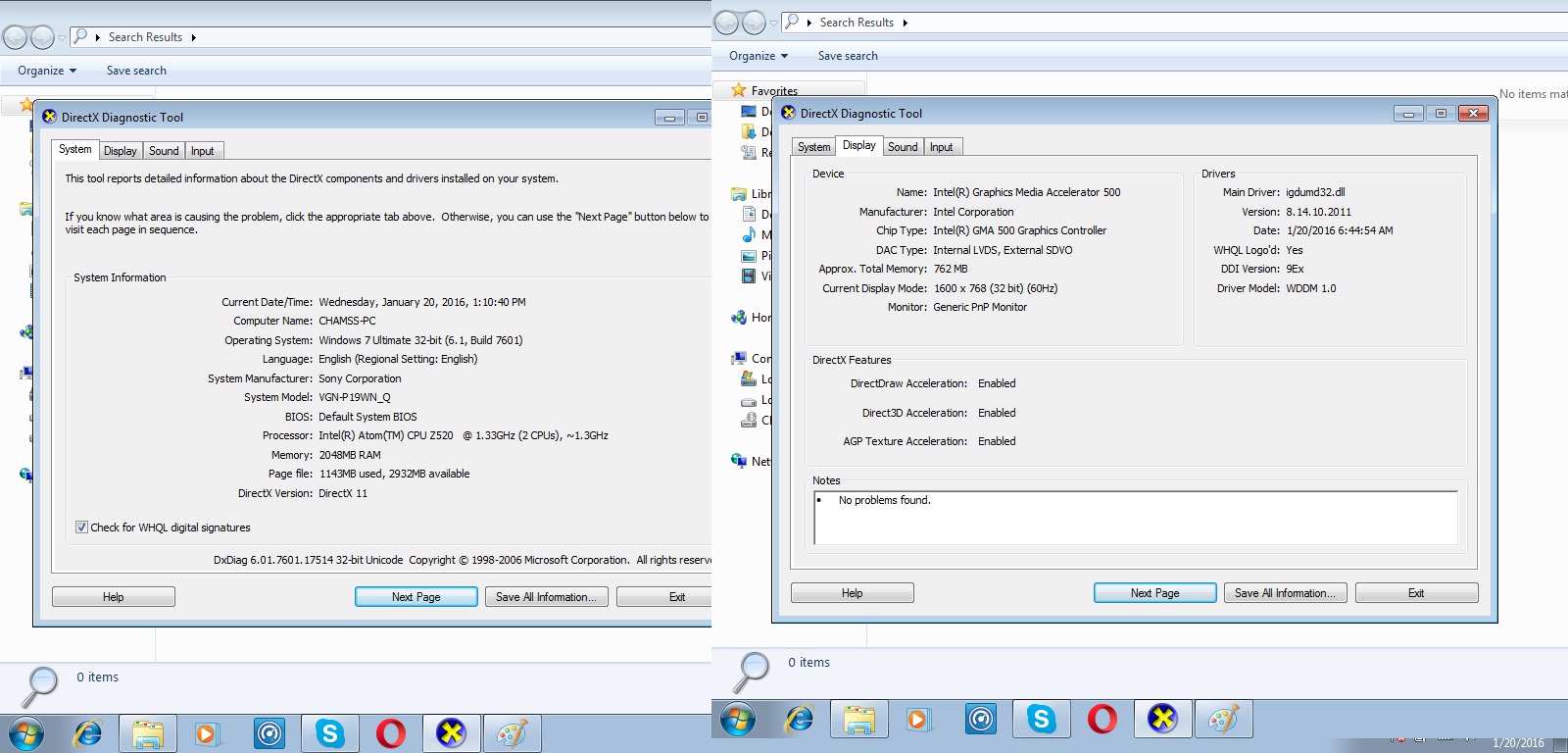Select the Videos library filmstrip icon
The image size is (1568, 753).
(750, 276)
